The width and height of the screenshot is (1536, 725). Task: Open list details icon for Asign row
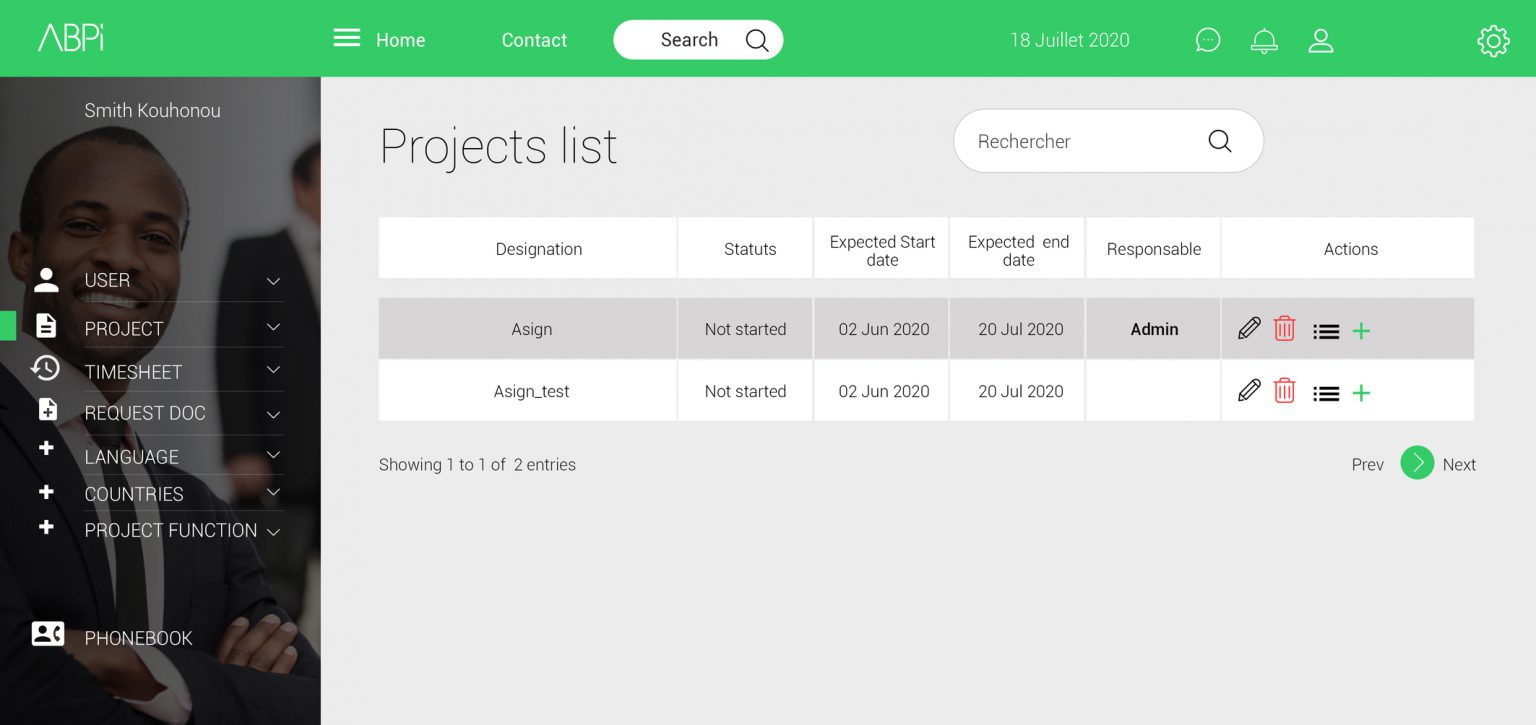(1326, 331)
